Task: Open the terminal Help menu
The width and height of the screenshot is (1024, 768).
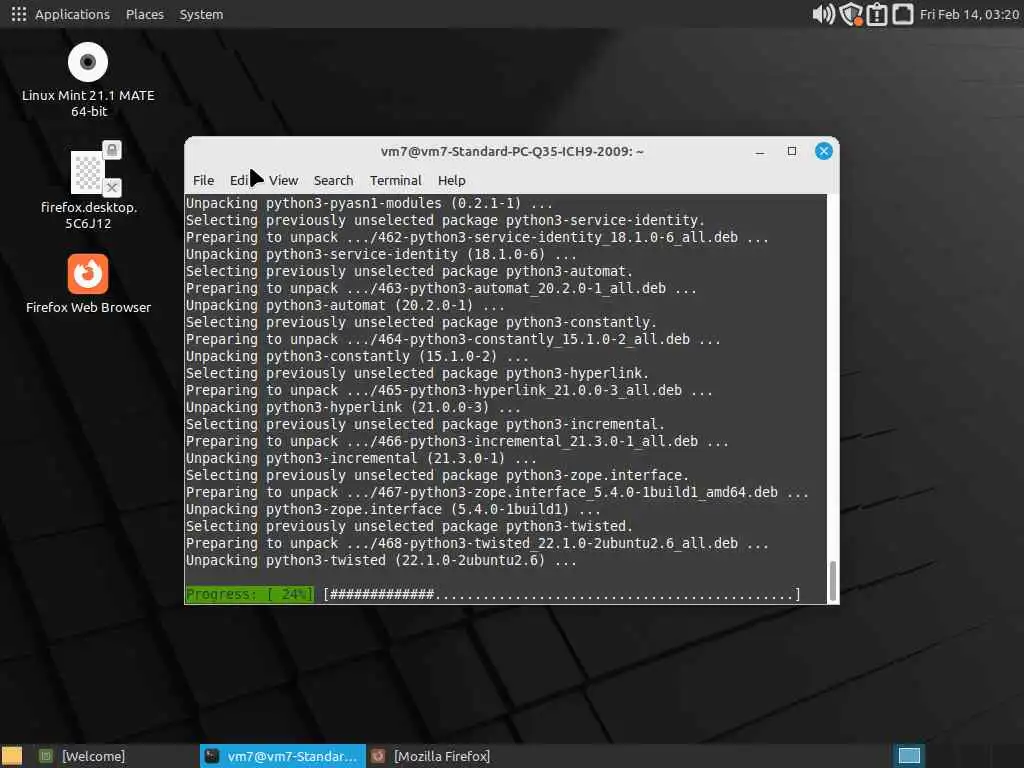Action: [451, 180]
